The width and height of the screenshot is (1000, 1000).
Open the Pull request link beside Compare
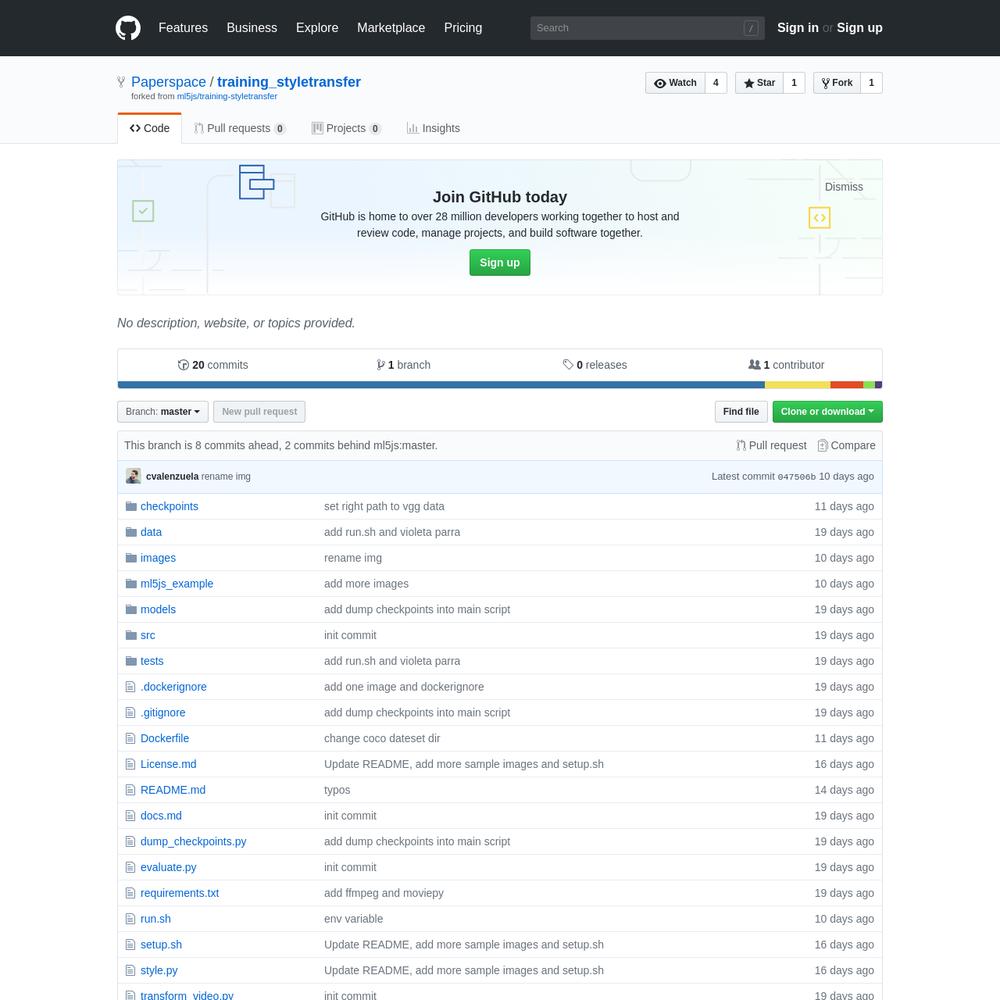pyautogui.click(x=771, y=446)
